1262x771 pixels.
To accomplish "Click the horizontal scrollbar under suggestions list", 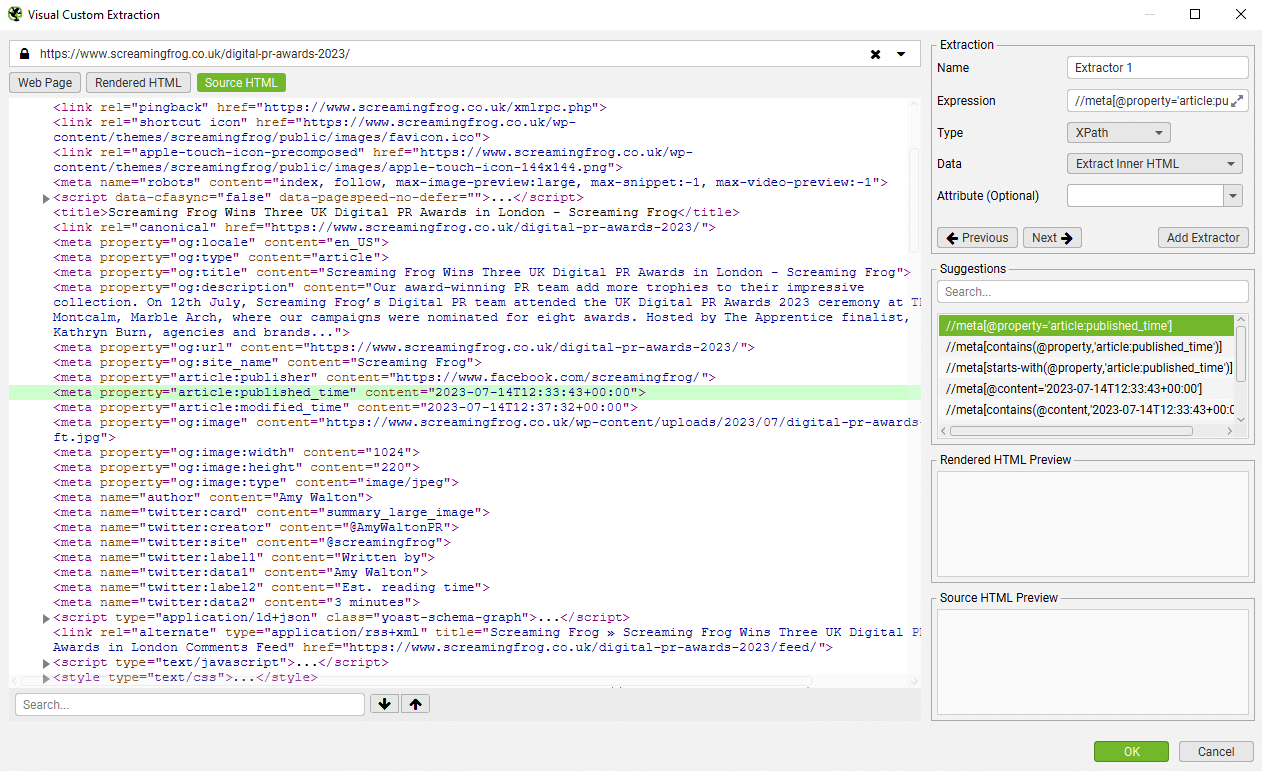I will point(1071,431).
